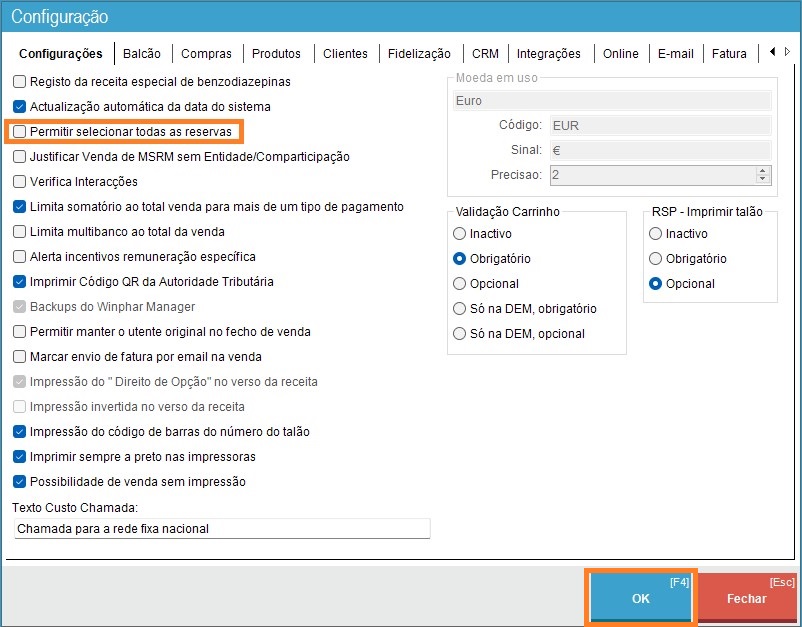Select Obrigatório under RSP - Imprimir talão
This screenshot has height=627, width=802.
[656, 259]
